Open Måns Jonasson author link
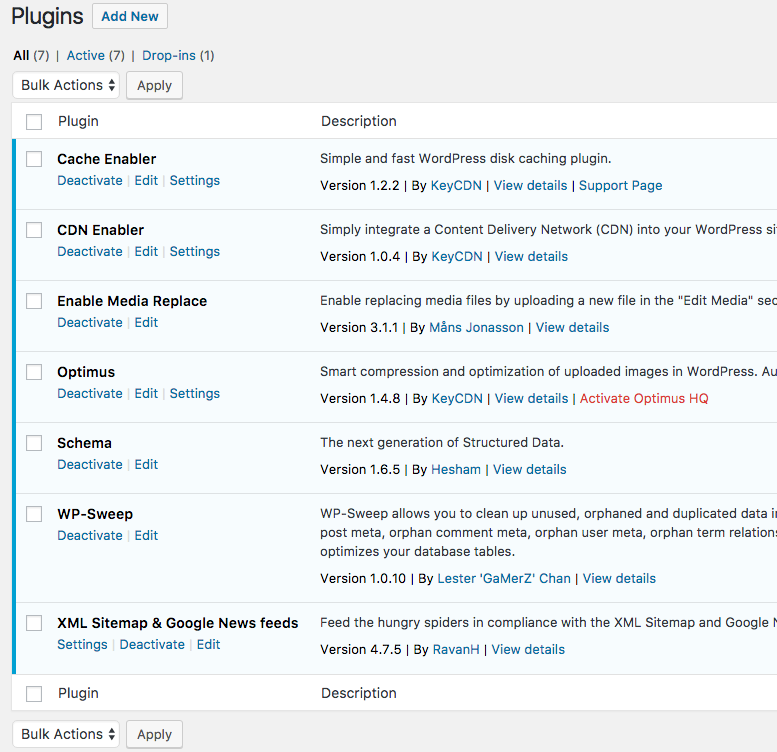The width and height of the screenshot is (777, 752). coord(476,327)
